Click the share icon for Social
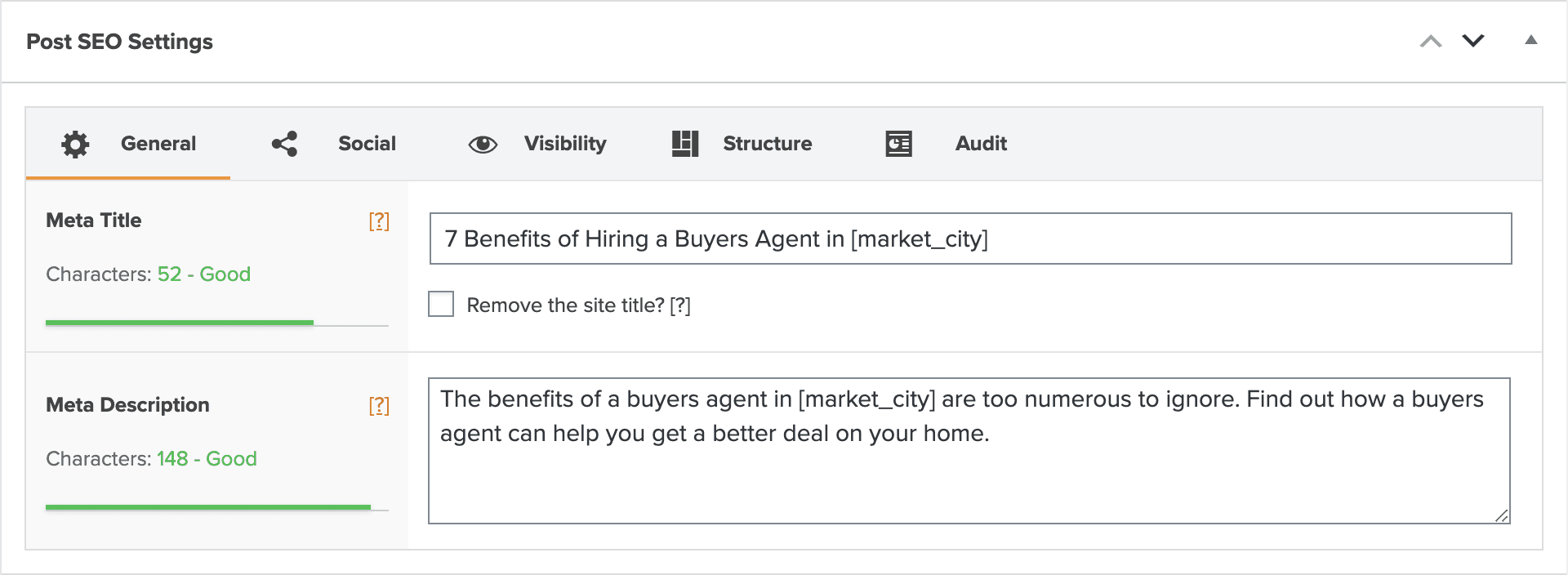 tap(284, 144)
